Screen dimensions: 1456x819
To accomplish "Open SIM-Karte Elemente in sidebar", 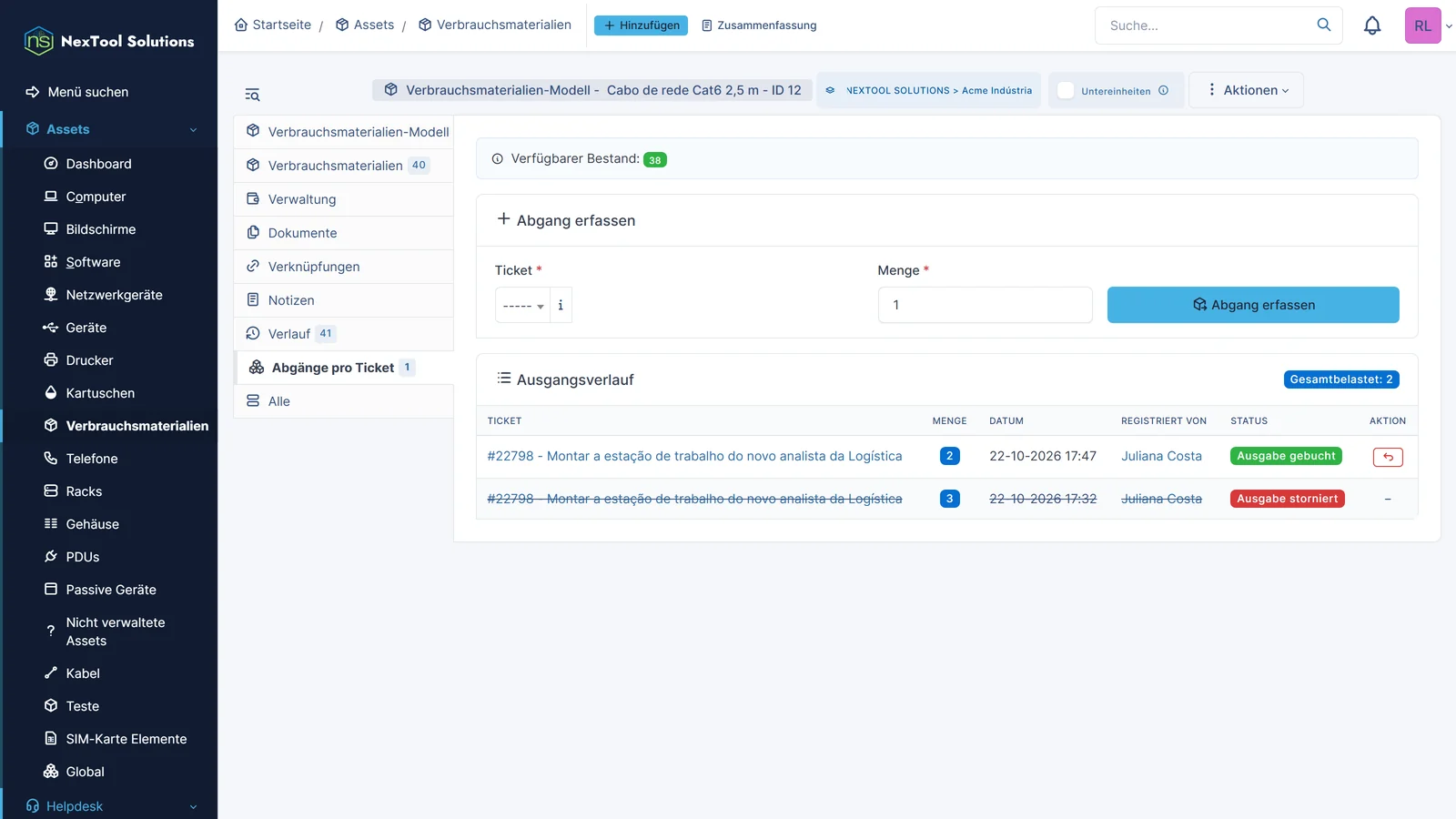I will (126, 739).
